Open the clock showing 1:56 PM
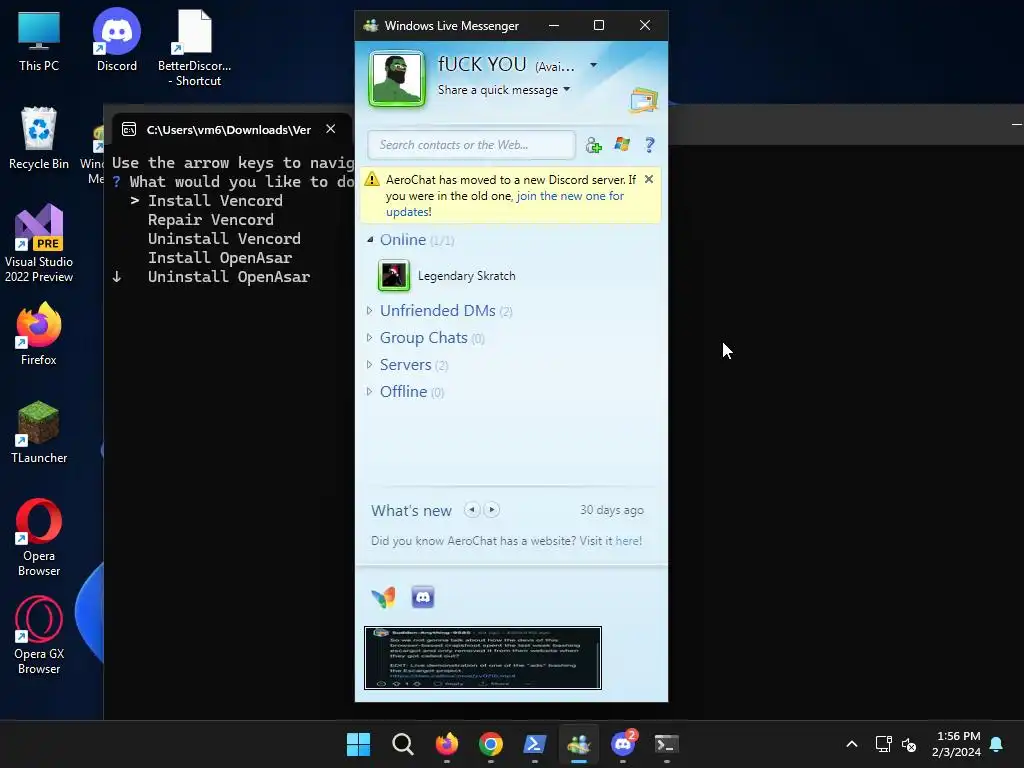 (x=957, y=744)
